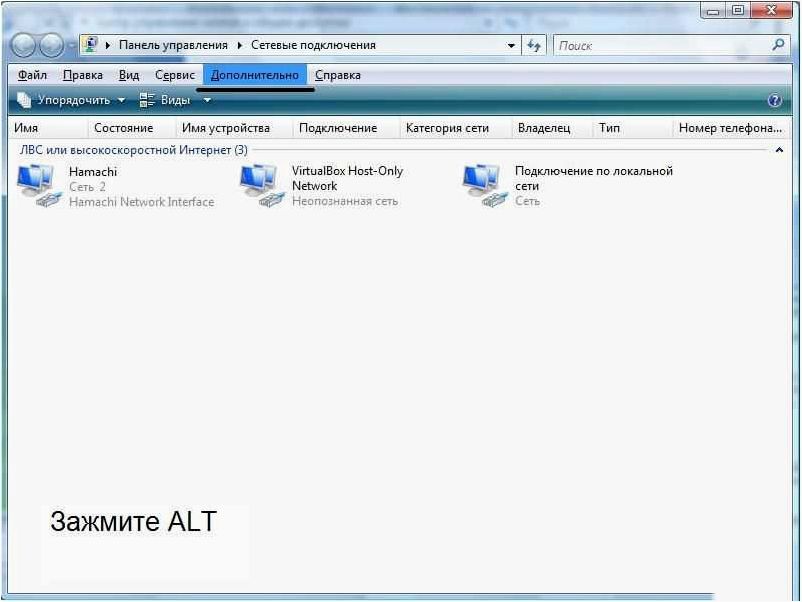The image size is (802, 602).
Task: Sort by the Имя column header
Action: [49, 128]
